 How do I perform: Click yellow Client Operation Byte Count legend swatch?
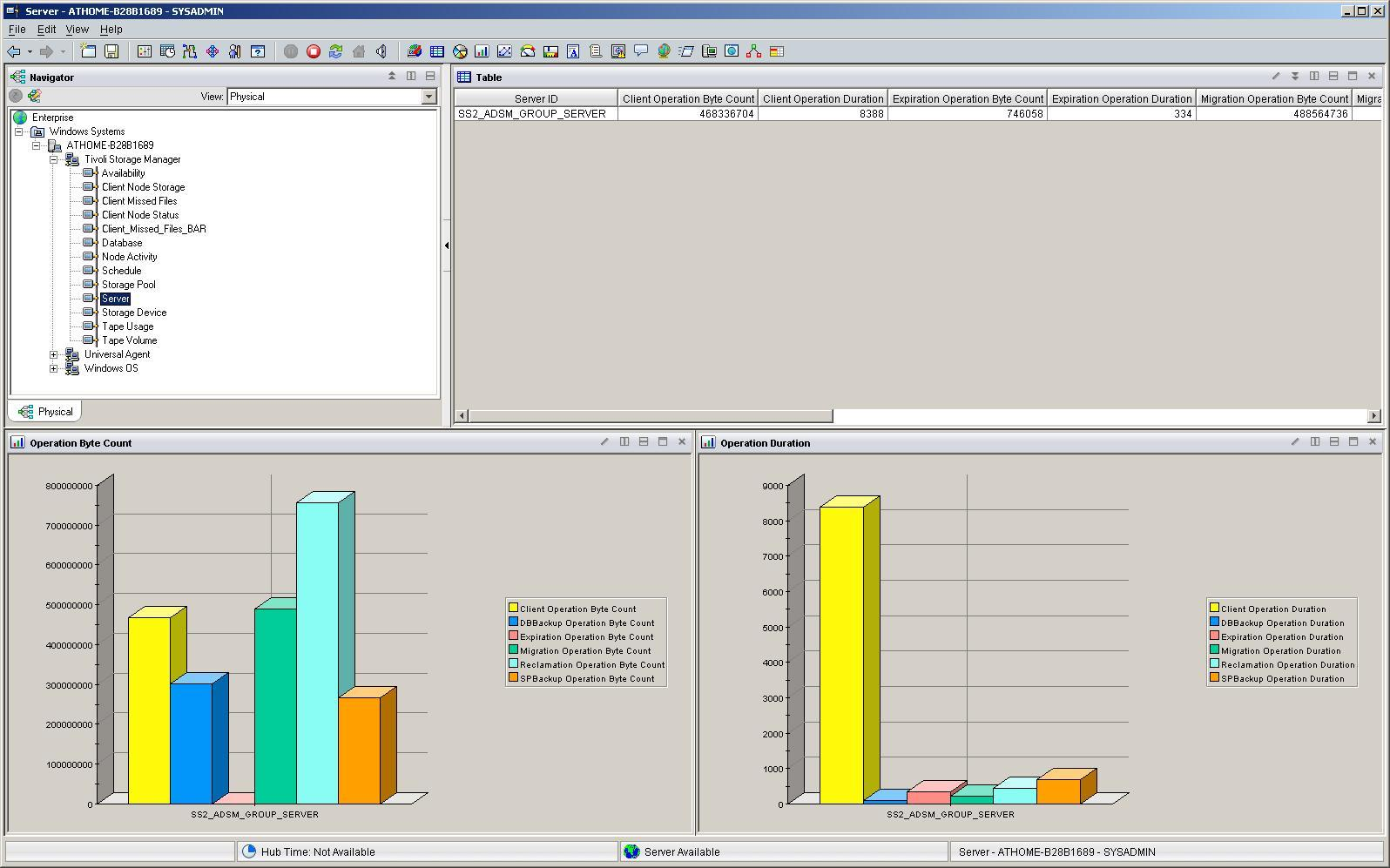[514, 608]
